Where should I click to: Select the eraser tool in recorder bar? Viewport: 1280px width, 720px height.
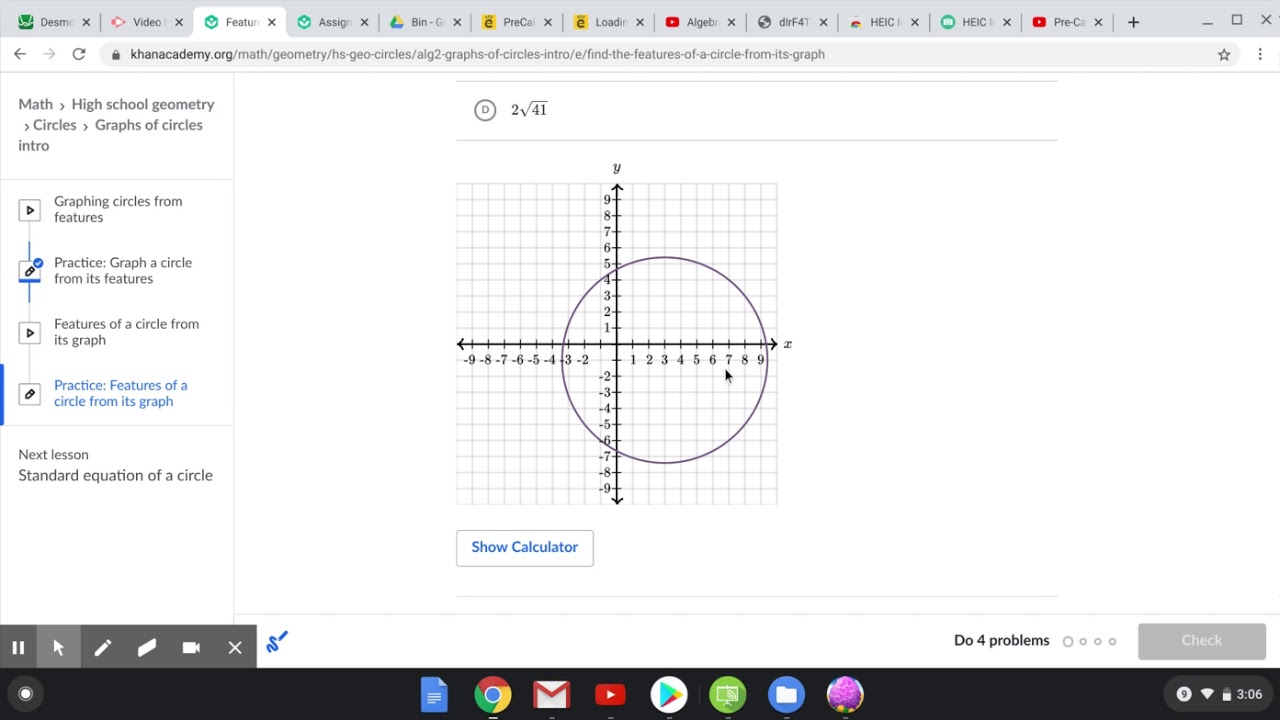(x=147, y=647)
